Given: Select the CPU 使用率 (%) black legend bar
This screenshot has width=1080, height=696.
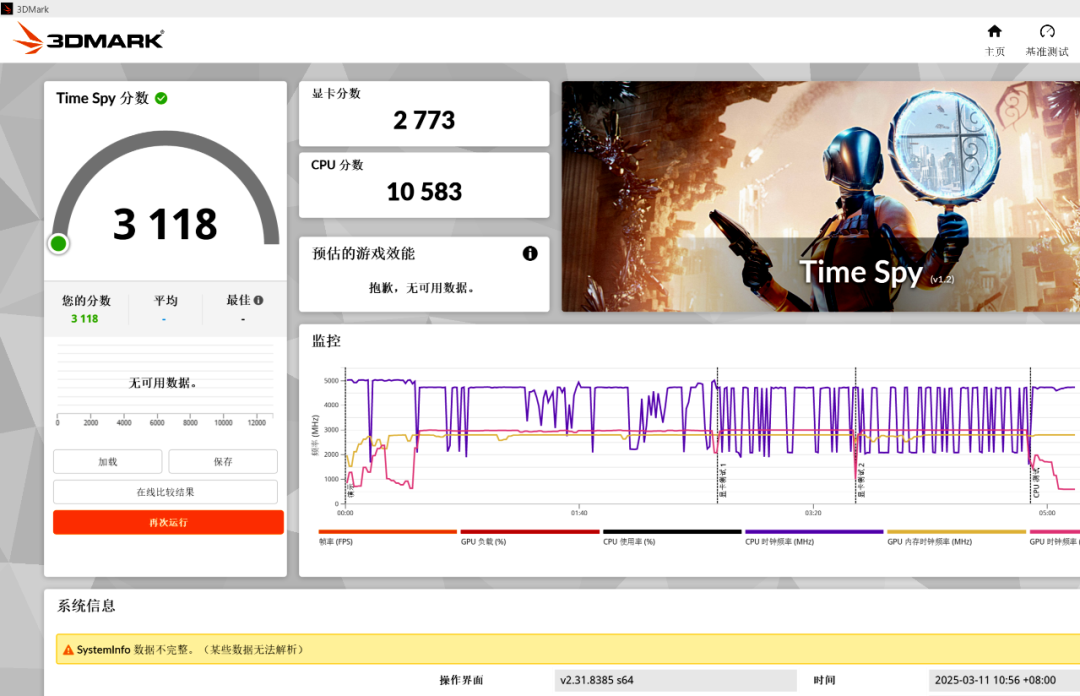Looking at the screenshot, I should [x=672, y=531].
